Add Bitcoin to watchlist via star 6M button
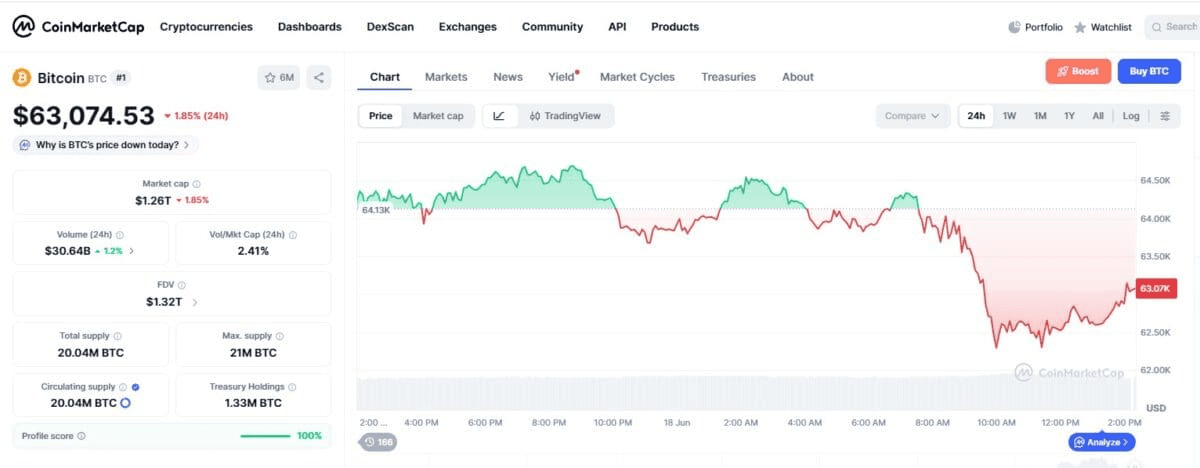Image resolution: width=1200 pixels, height=468 pixels. pyautogui.click(x=279, y=77)
